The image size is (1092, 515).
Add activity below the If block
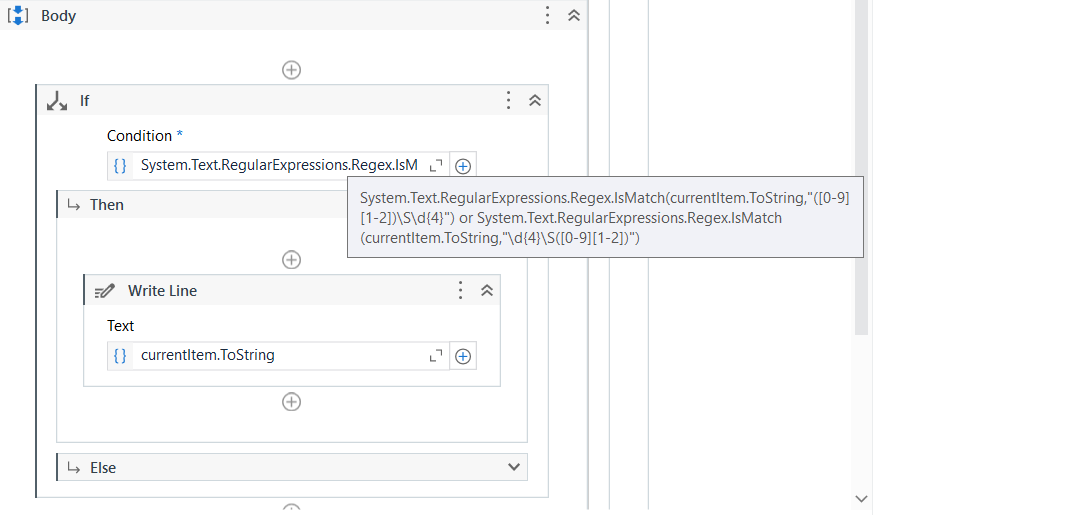(291, 509)
